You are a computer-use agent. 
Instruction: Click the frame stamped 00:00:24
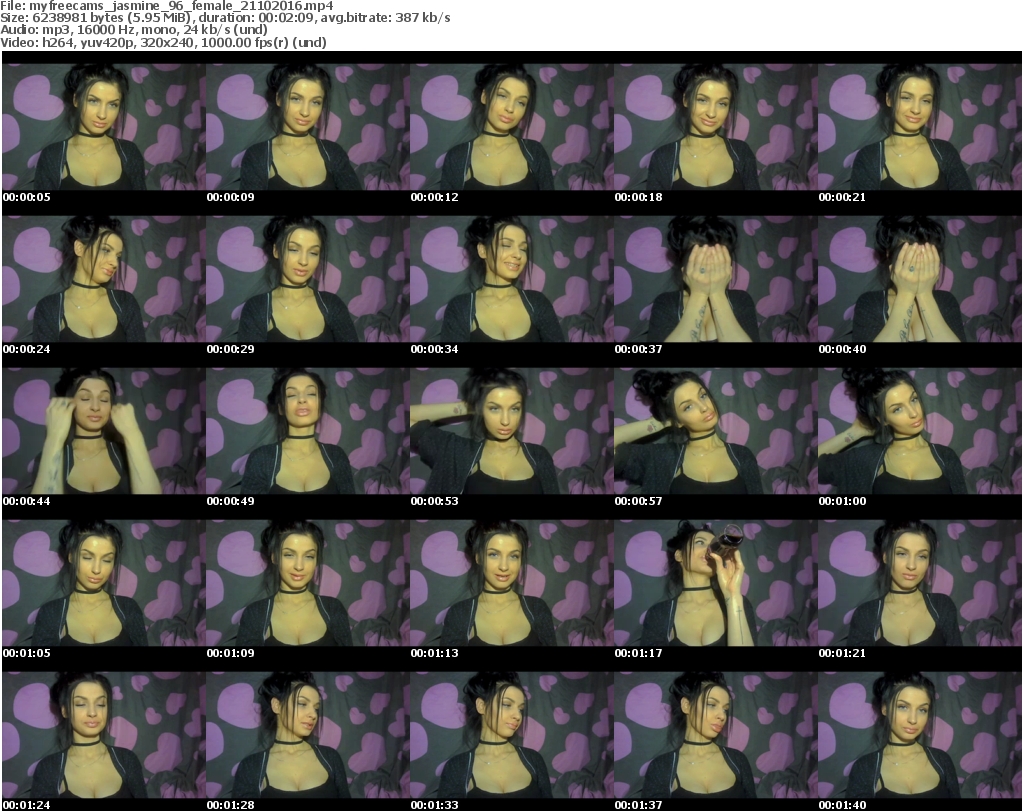click(103, 279)
